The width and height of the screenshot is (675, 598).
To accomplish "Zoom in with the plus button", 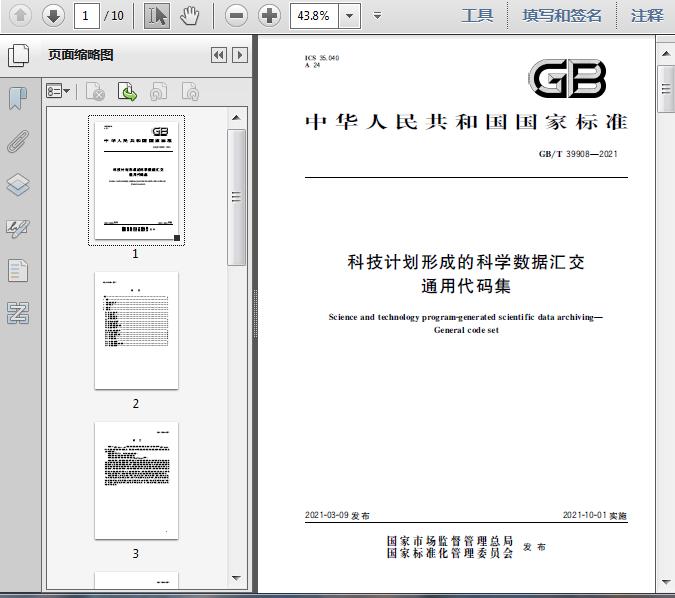I will 269,16.
